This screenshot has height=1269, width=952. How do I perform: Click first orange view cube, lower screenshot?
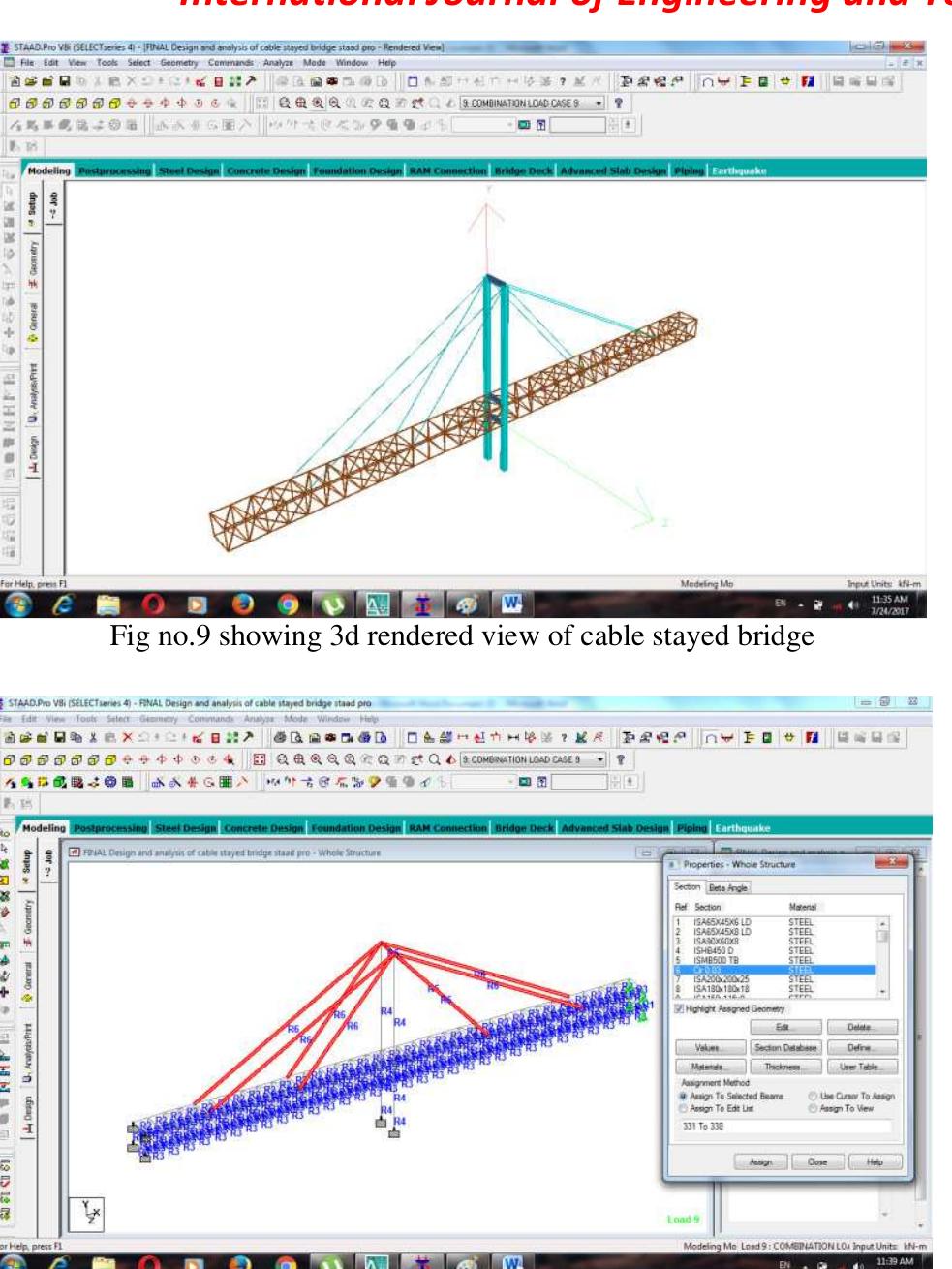click(11, 760)
